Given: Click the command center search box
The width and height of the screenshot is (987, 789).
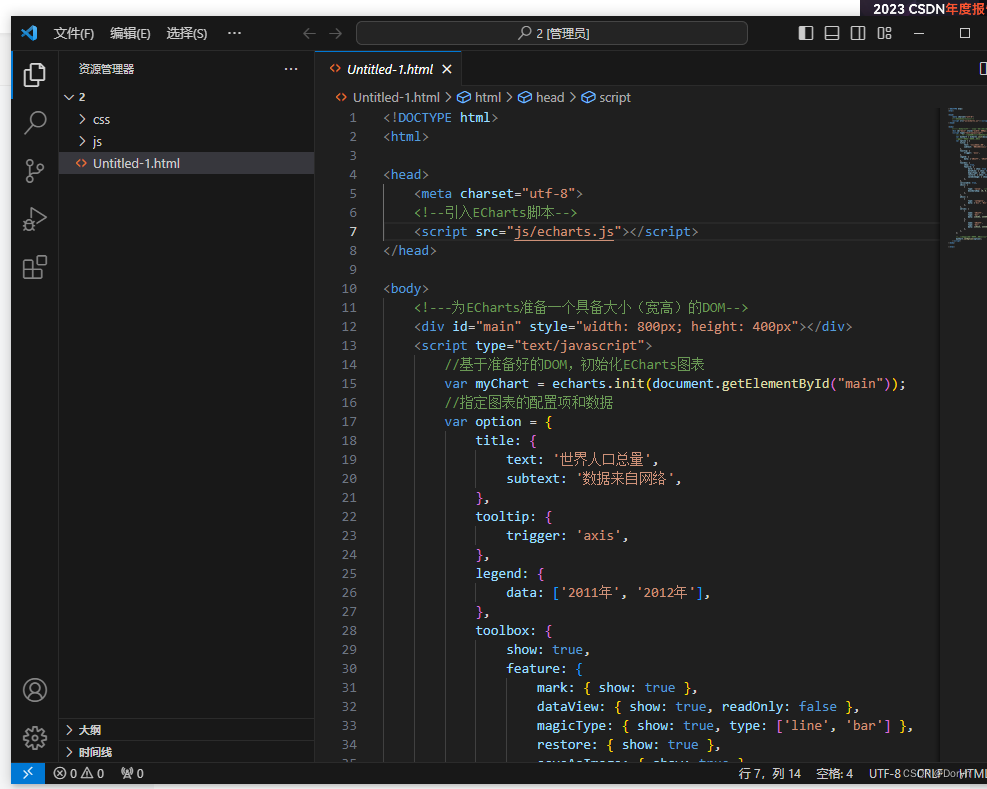Looking at the screenshot, I should click(552, 33).
